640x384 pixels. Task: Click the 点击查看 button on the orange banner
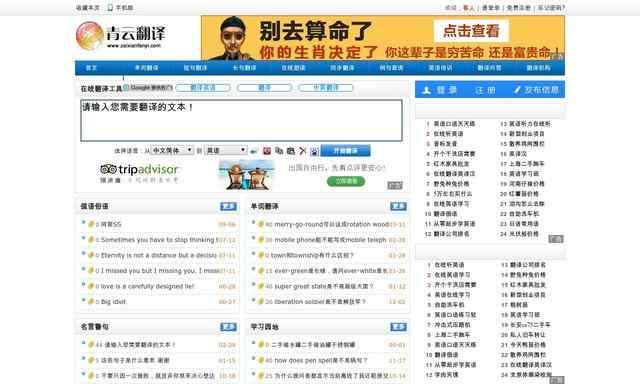pyautogui.click(x=471, y=31)
